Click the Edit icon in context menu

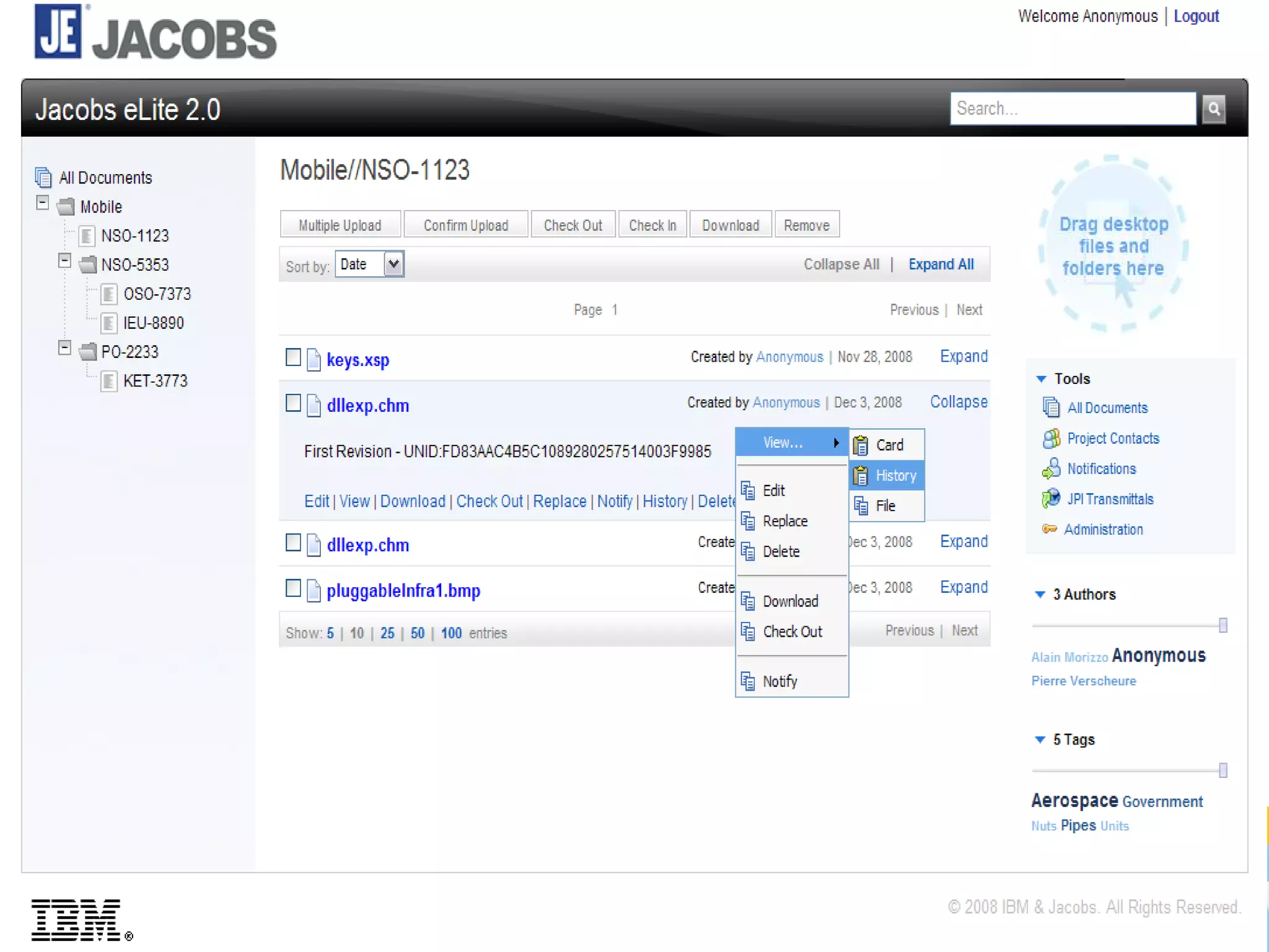748,490
